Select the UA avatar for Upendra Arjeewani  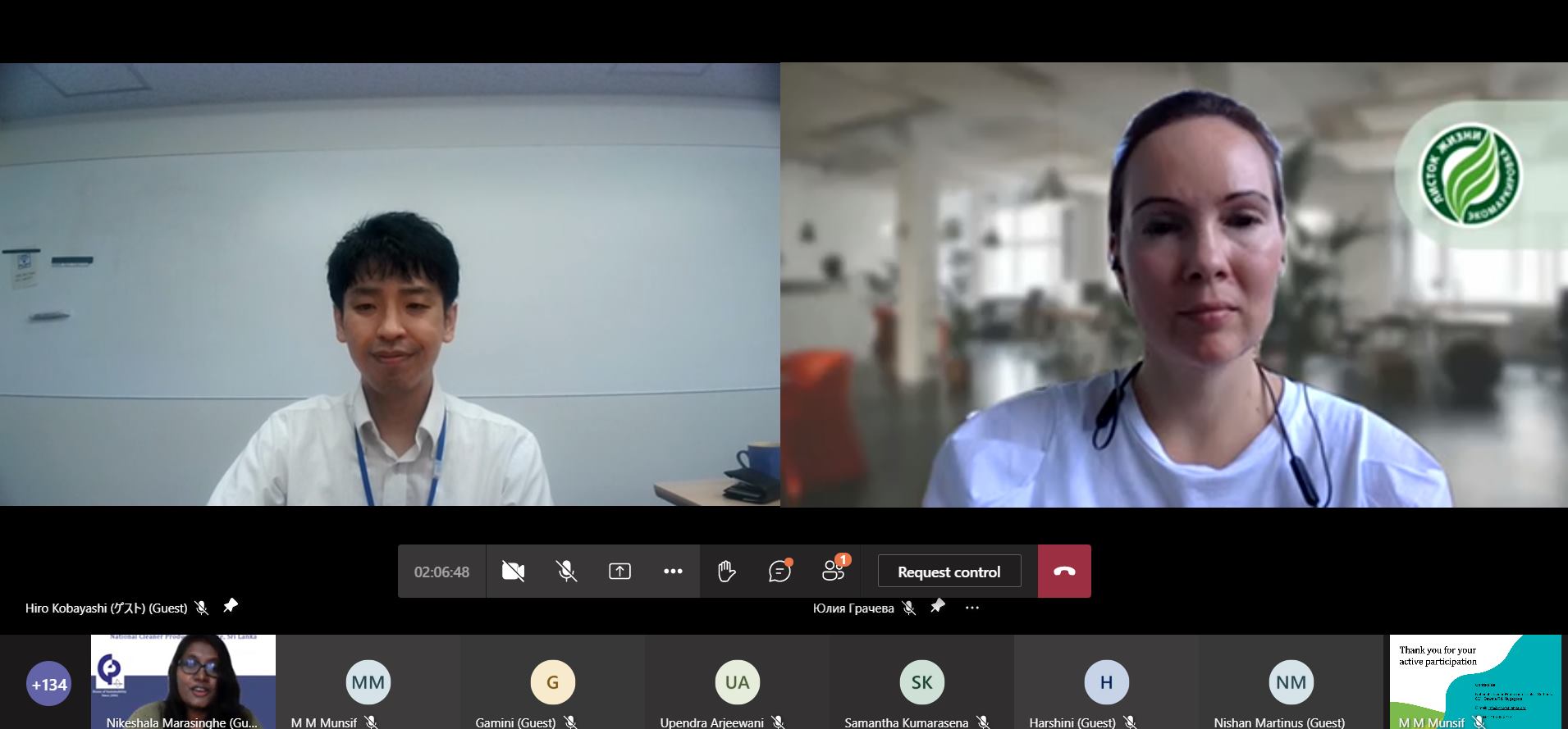point(737,682)
